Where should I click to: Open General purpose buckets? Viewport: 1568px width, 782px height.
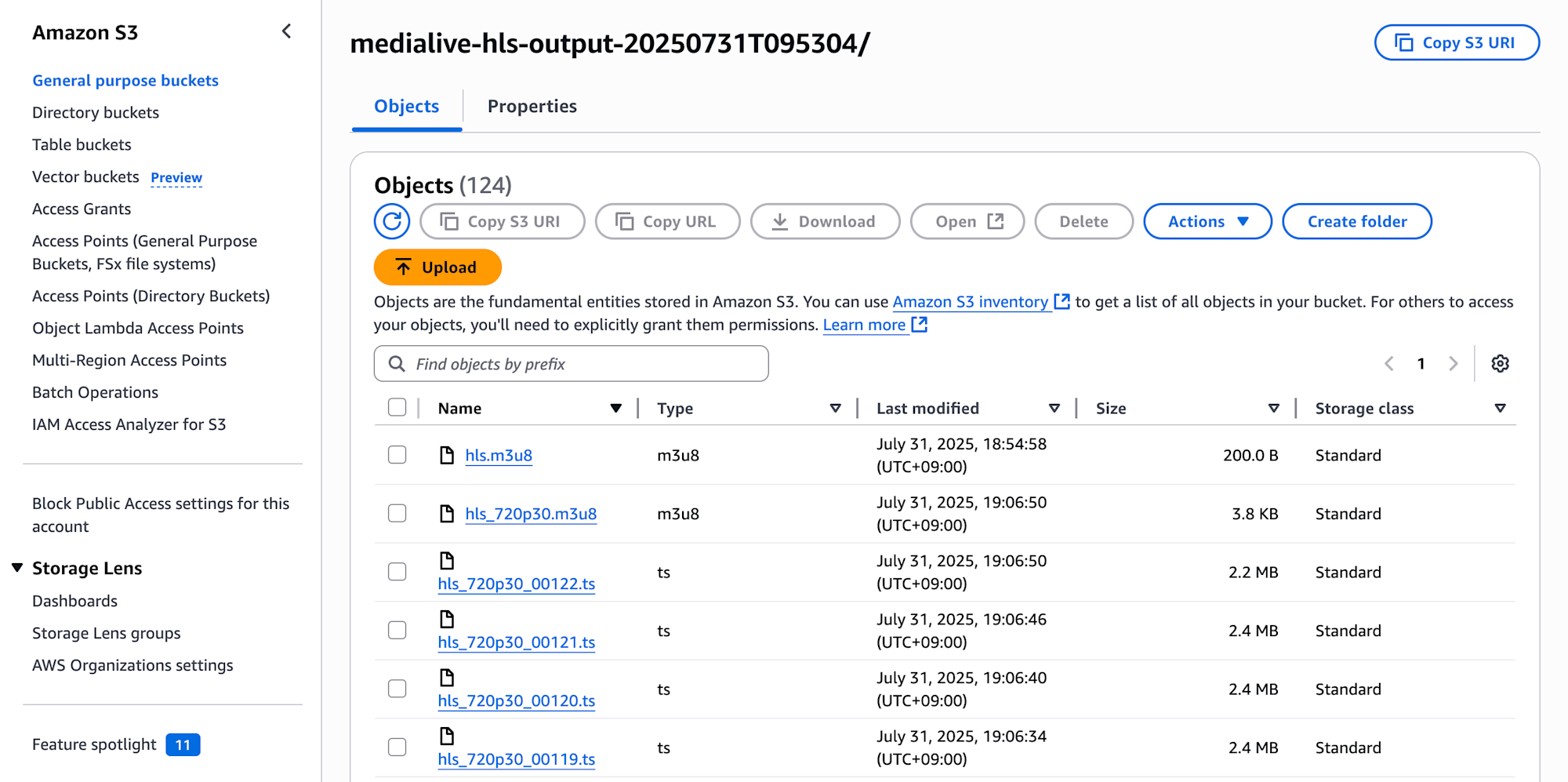pyautogui.click(x=125, y=80)
